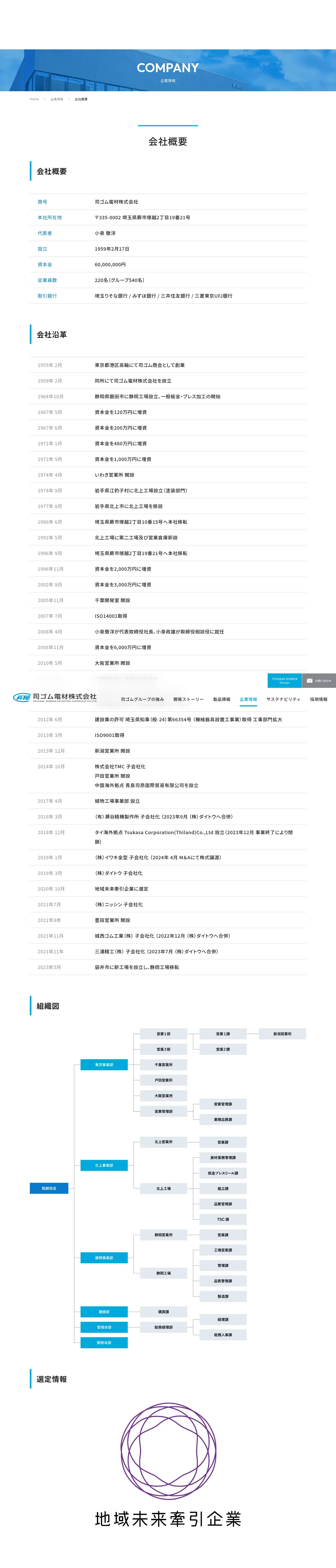Screen dimensions: 336x1568
Task: Click the COMPANY banner title
Action: pyautogui.click(x=168, y=68)
